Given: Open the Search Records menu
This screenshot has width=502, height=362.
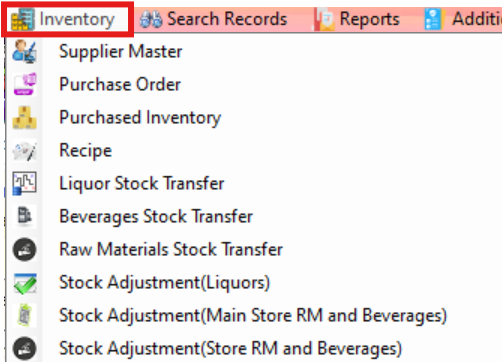Looking at the screenshot, I should 214,19.
